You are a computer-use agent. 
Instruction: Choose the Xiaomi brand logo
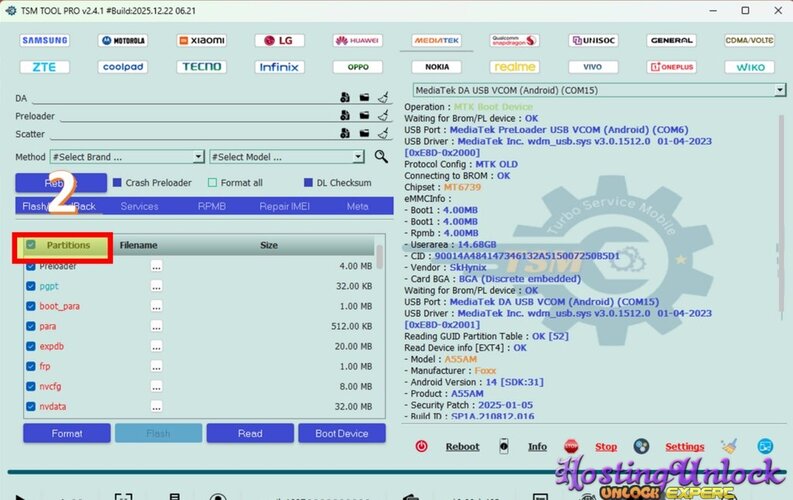pyautogui.click(x=202, y=40)
